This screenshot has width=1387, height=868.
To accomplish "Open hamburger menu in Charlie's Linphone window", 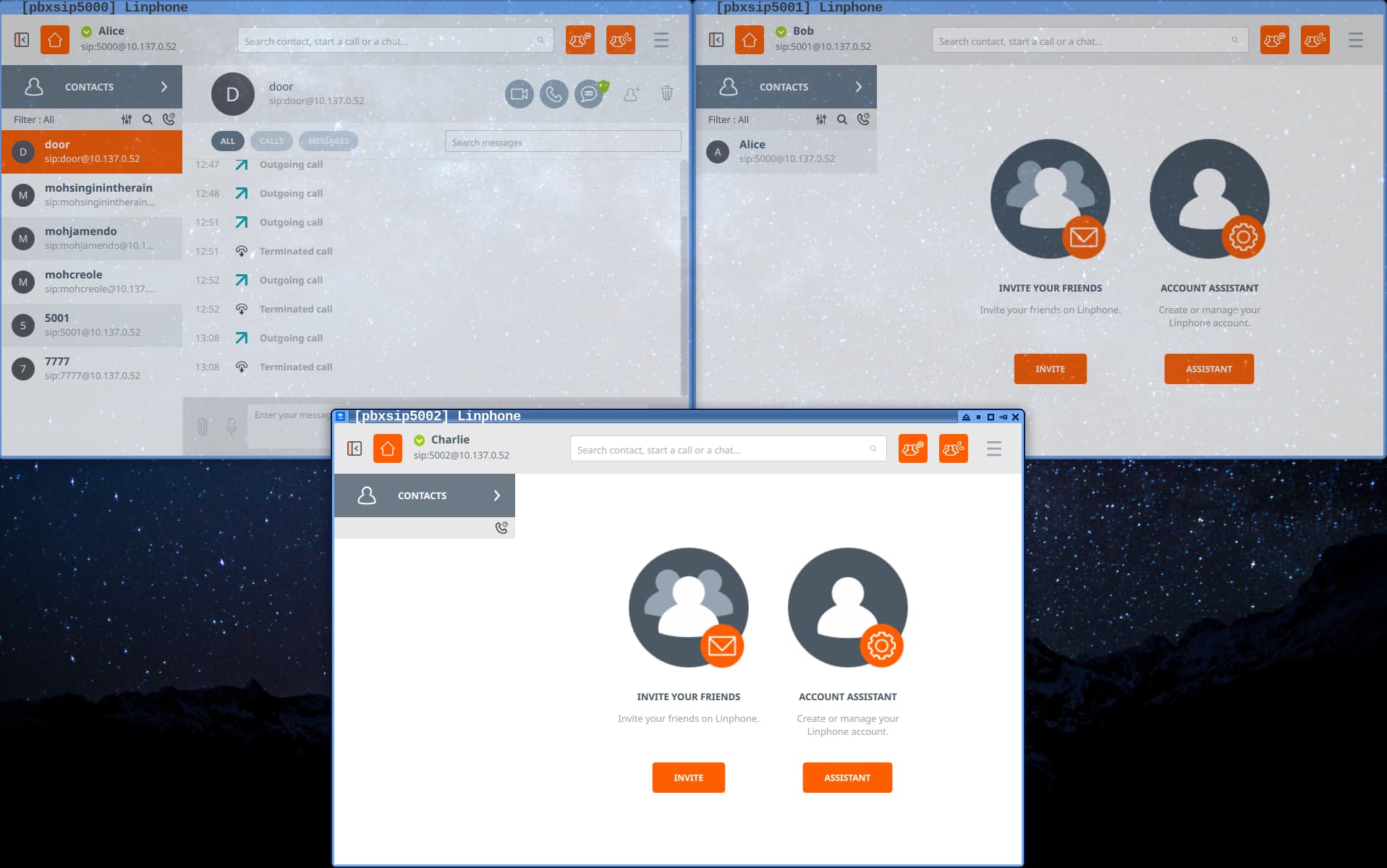I will pyautogui.click(x=994, y=448).
